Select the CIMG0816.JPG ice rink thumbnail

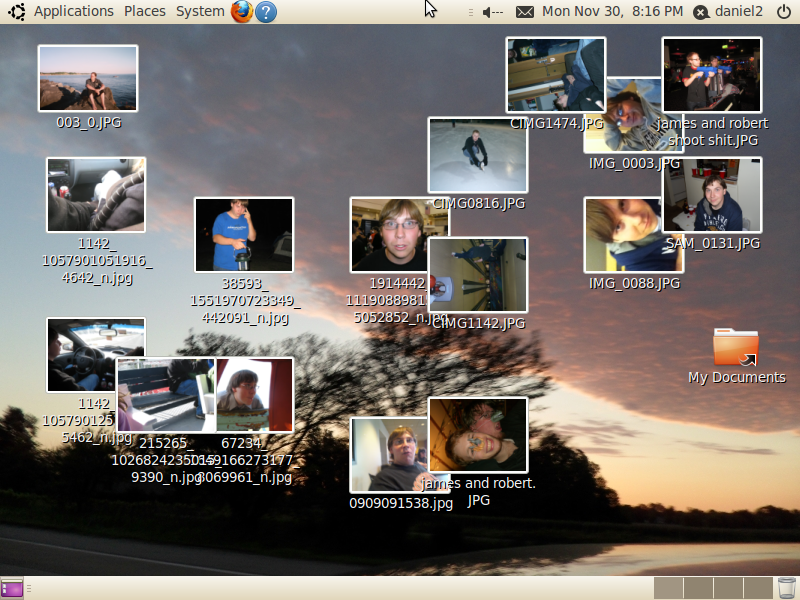click(x=478, y=155)
